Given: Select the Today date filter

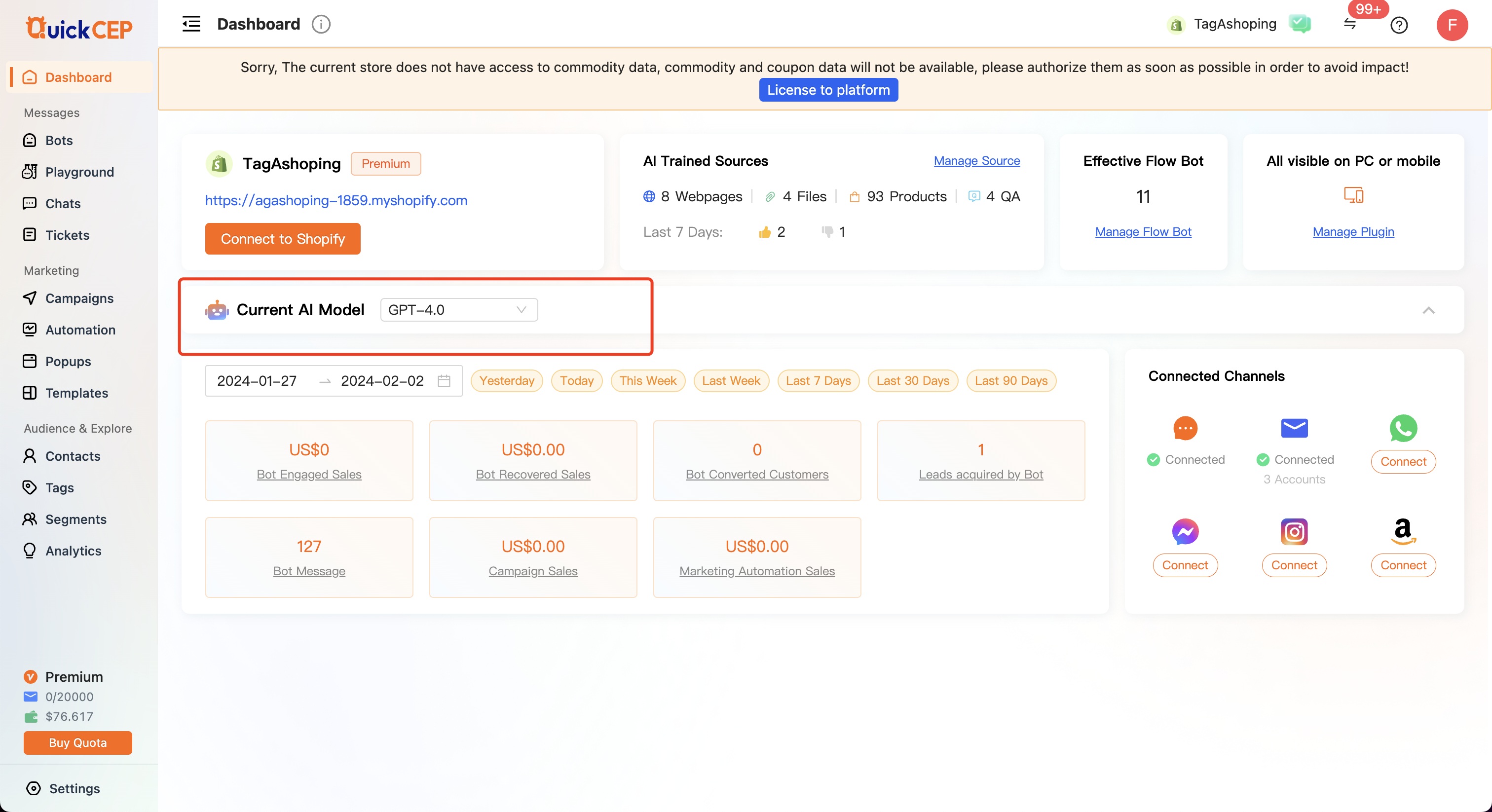Looking at the screenshot, I should click(x=576, y=380).
